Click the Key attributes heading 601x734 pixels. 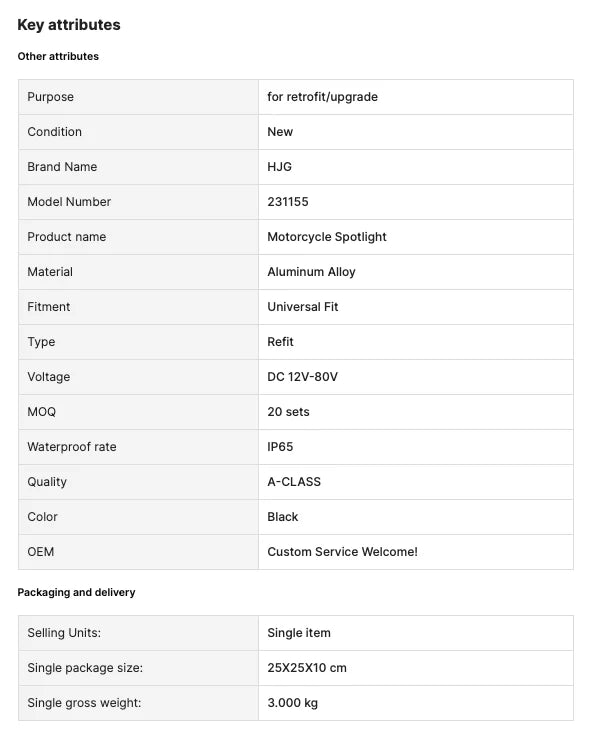coord(69,25)
